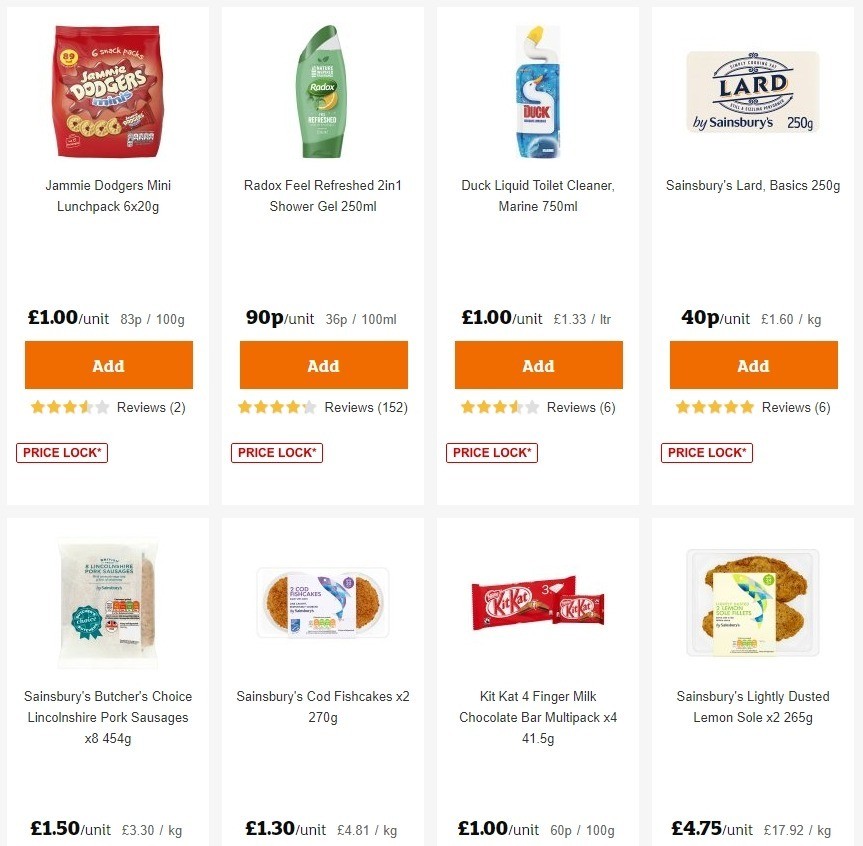Add Radox Feel Refreshed Shower Gel to basket
This screenshot has width=863, height=846.
point(323,365)
